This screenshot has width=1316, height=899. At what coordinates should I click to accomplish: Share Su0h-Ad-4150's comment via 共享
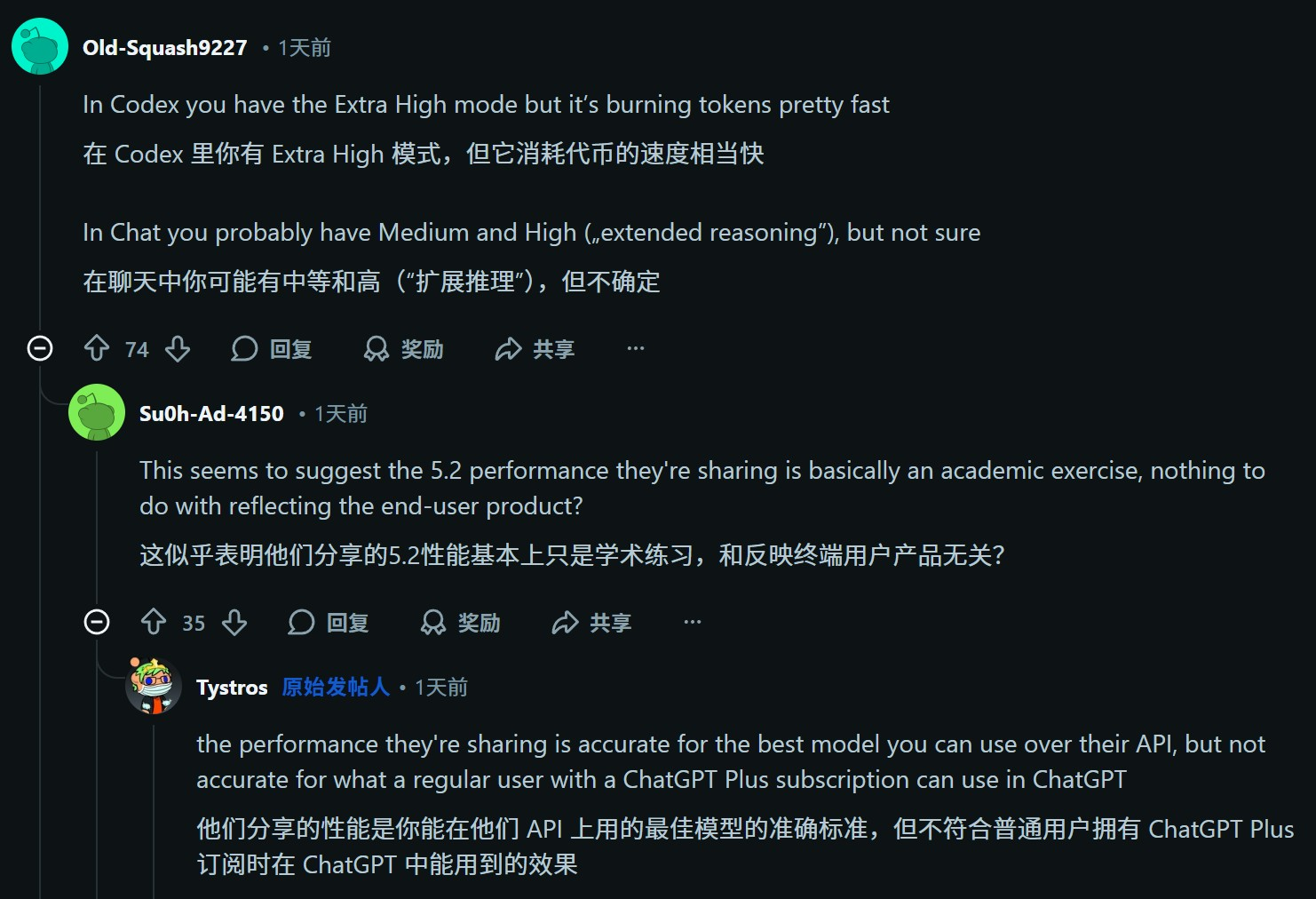tap(591, 623)
